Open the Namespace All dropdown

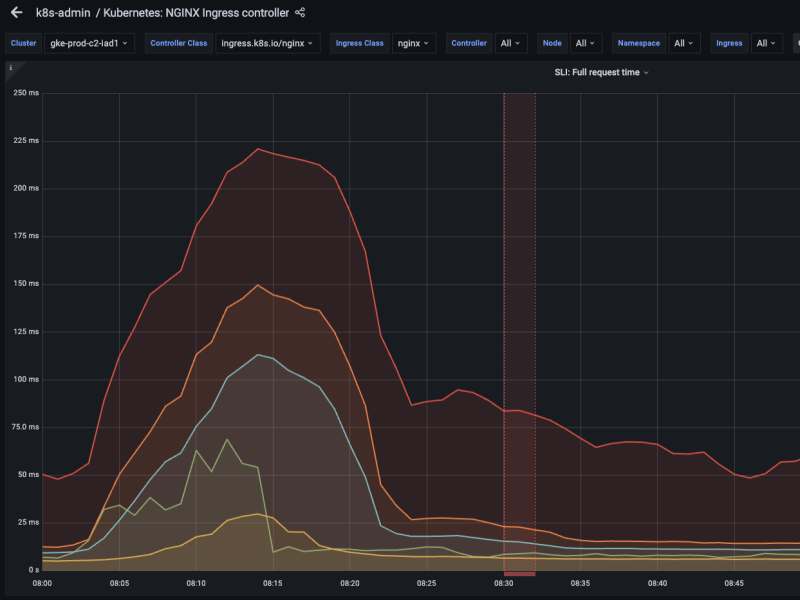684,43
